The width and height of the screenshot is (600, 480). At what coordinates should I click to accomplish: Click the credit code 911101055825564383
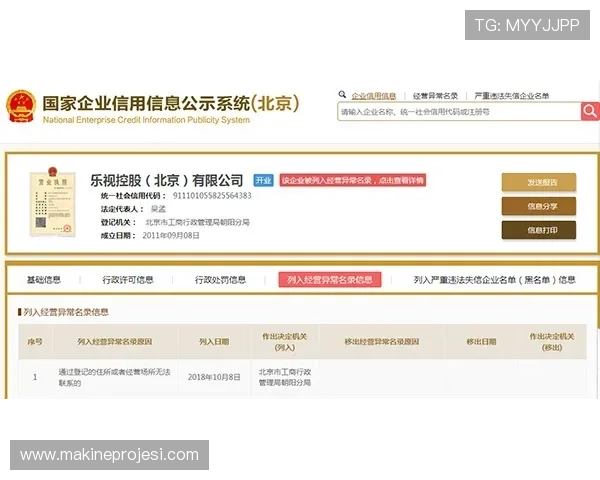coord(212,196)
